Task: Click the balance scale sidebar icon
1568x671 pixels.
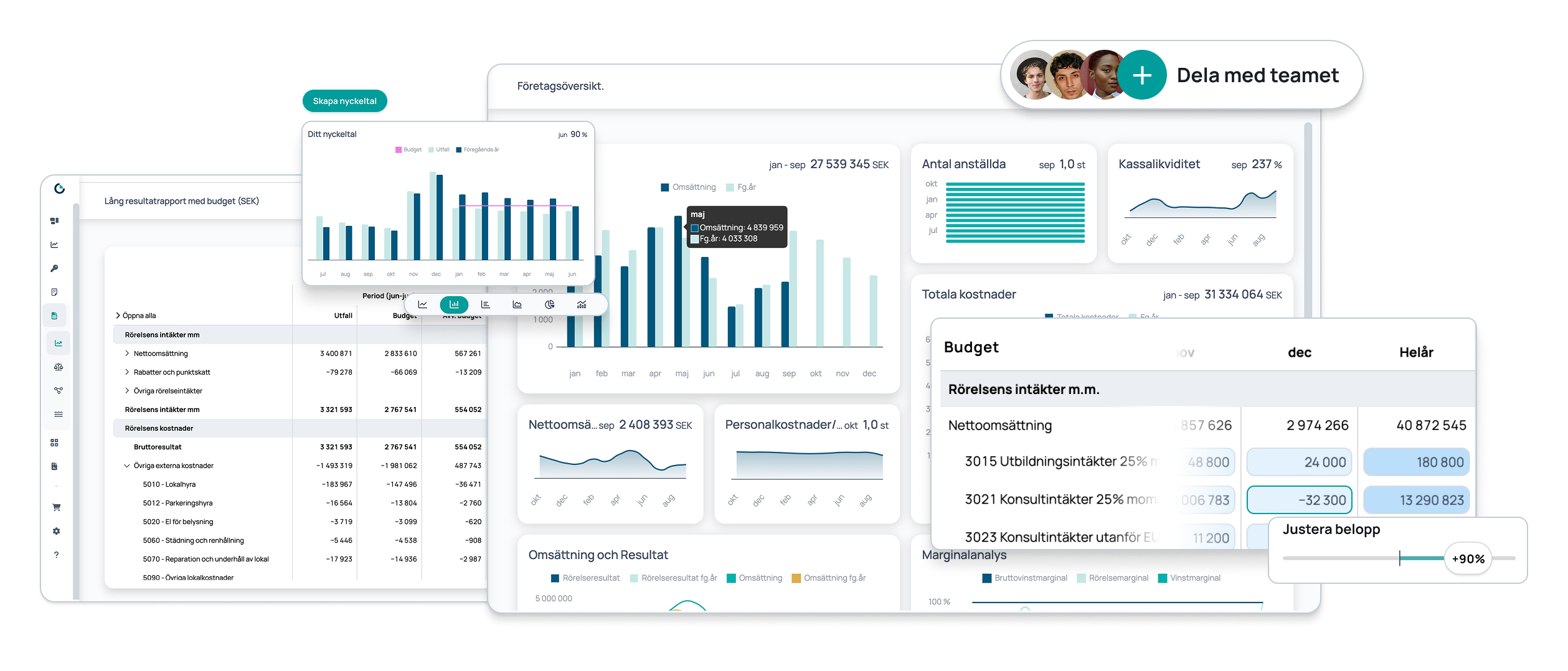Action: 58,367
